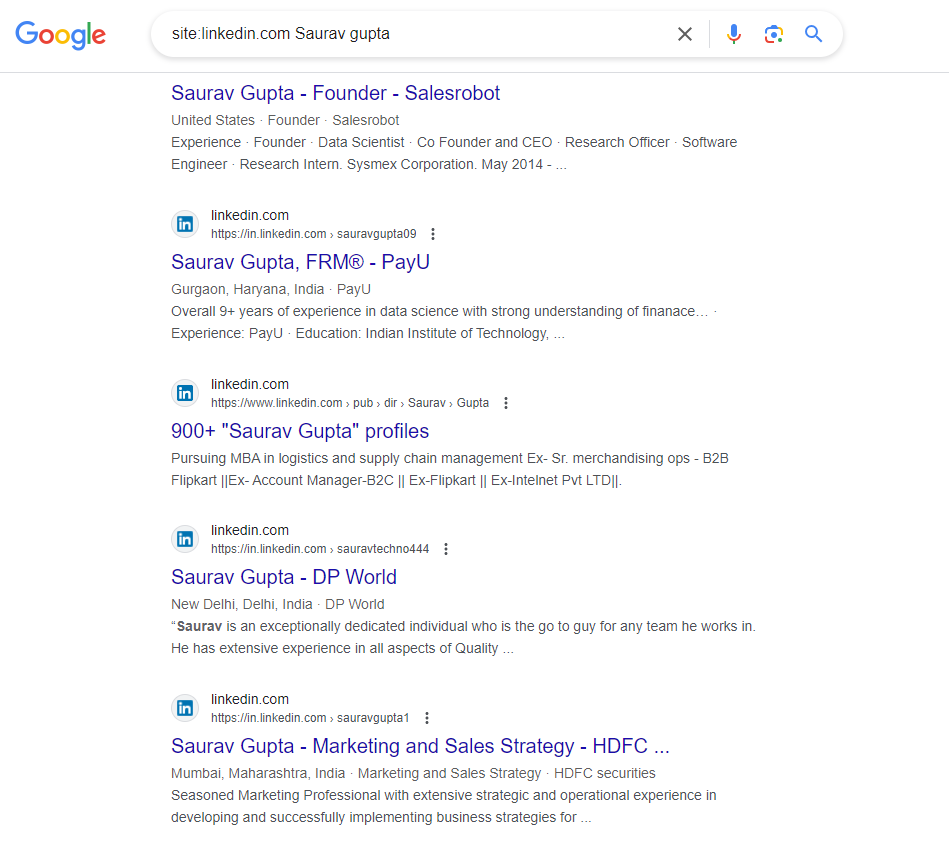Screen dimensions: 949x843
Task: Open the three-dot menu for PayU result
Action: [433, 233]
